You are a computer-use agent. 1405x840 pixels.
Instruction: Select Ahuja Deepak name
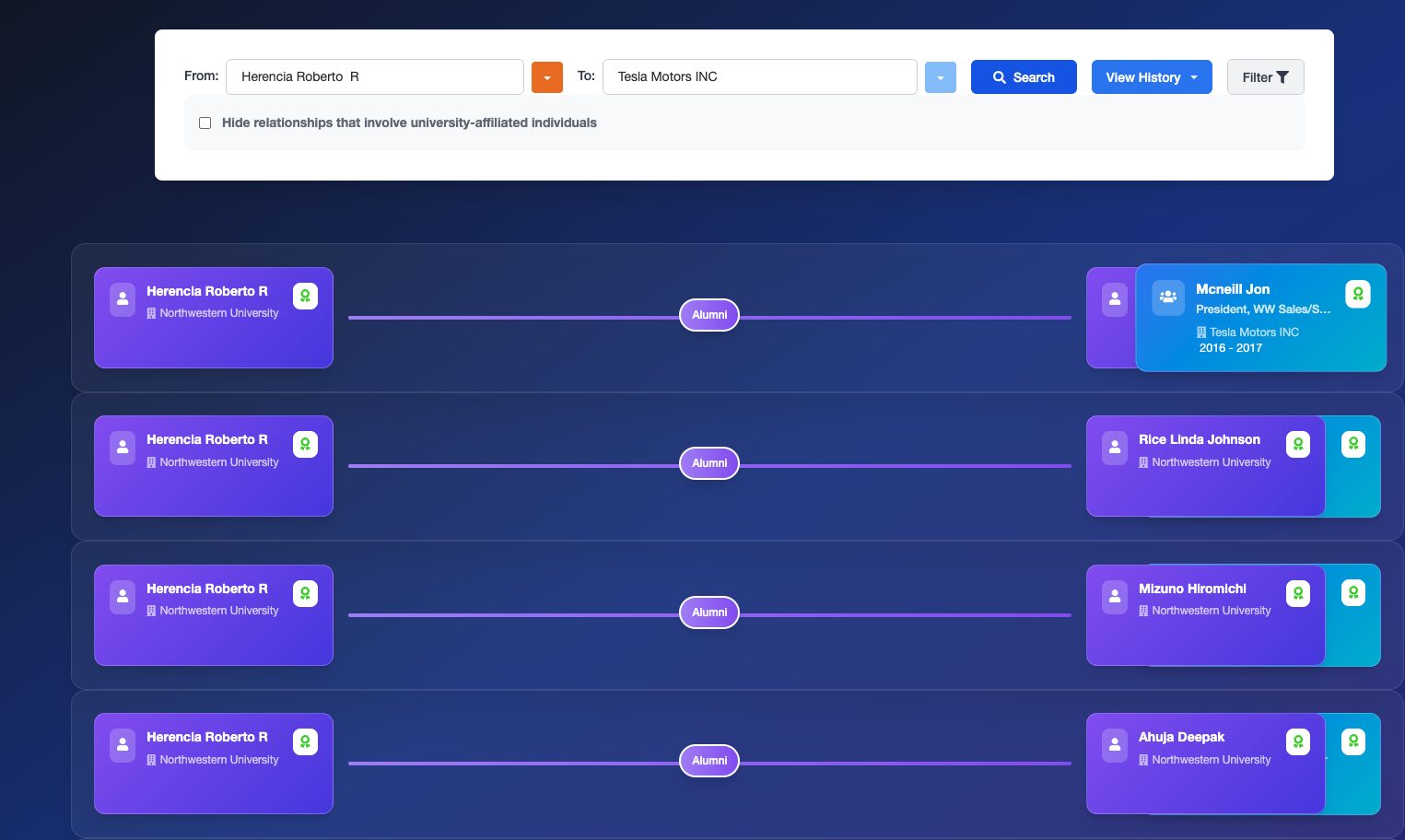pyautogui.click(x=1181, y=737)
